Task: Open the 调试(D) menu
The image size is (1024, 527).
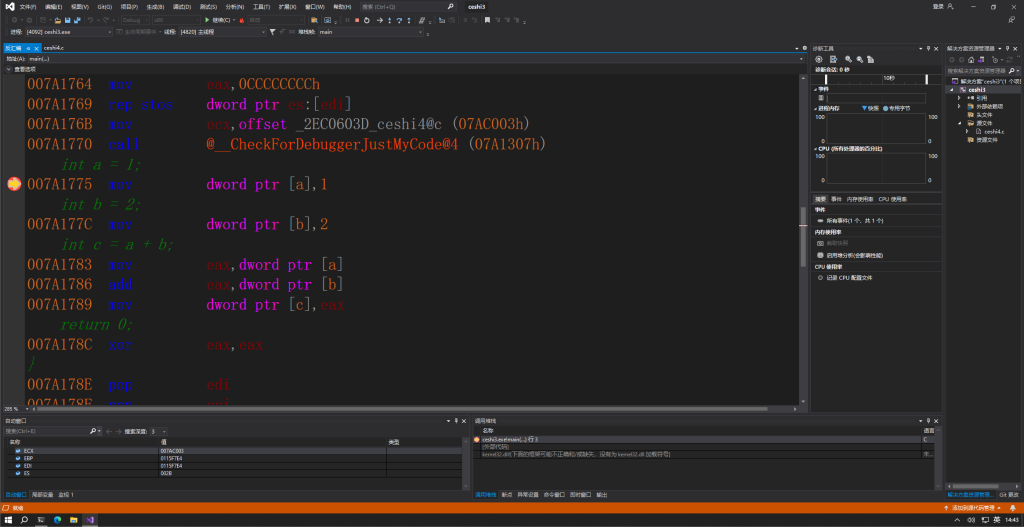Action: 182,6
